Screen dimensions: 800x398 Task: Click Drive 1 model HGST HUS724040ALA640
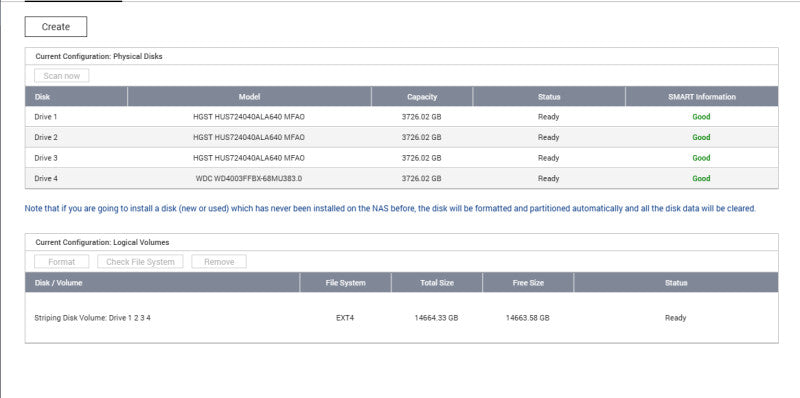pyautogui.click(x=249, y=117)
